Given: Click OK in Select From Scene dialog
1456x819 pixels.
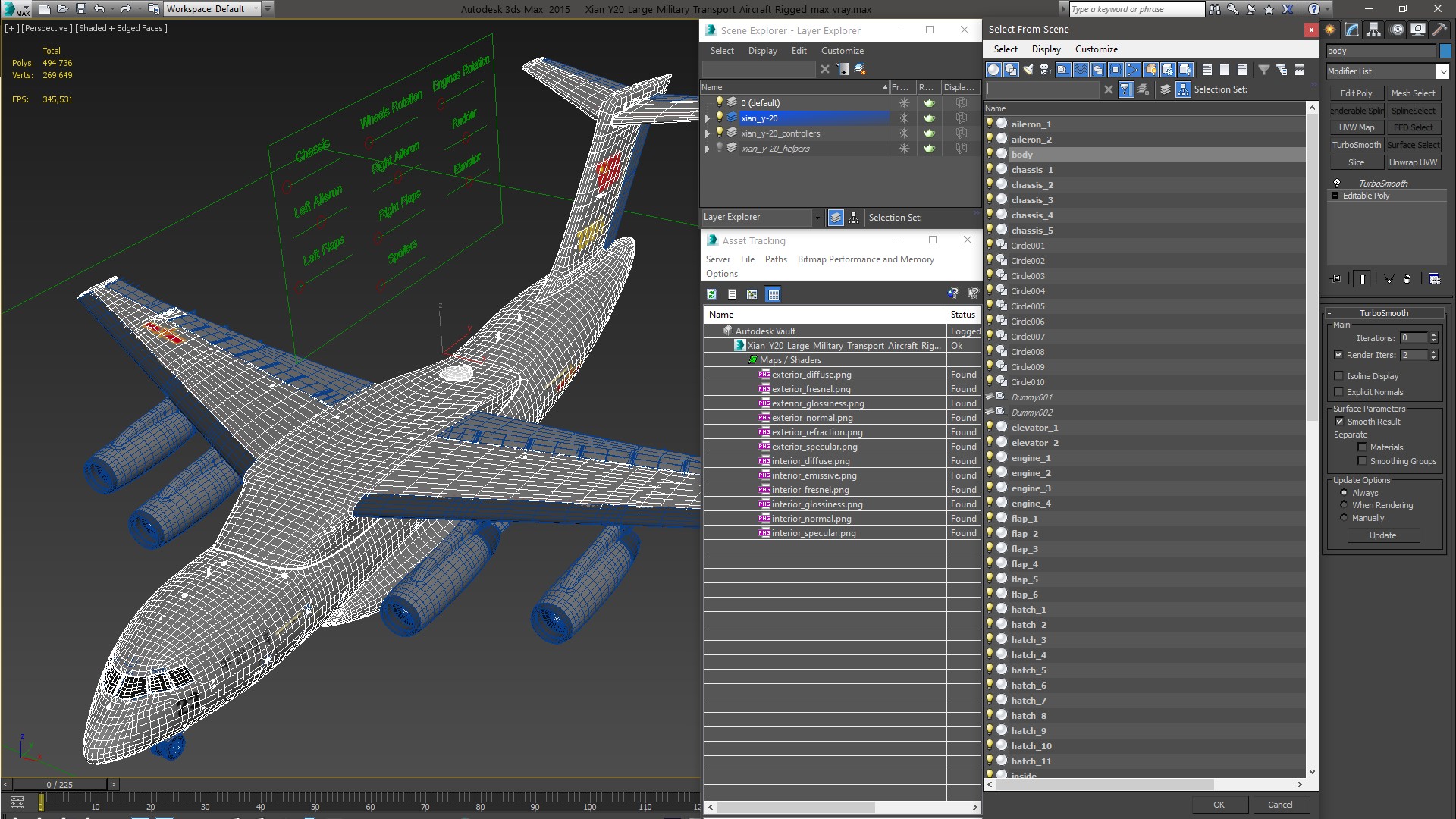Looking at the screenshot, I should (1219, 805).
